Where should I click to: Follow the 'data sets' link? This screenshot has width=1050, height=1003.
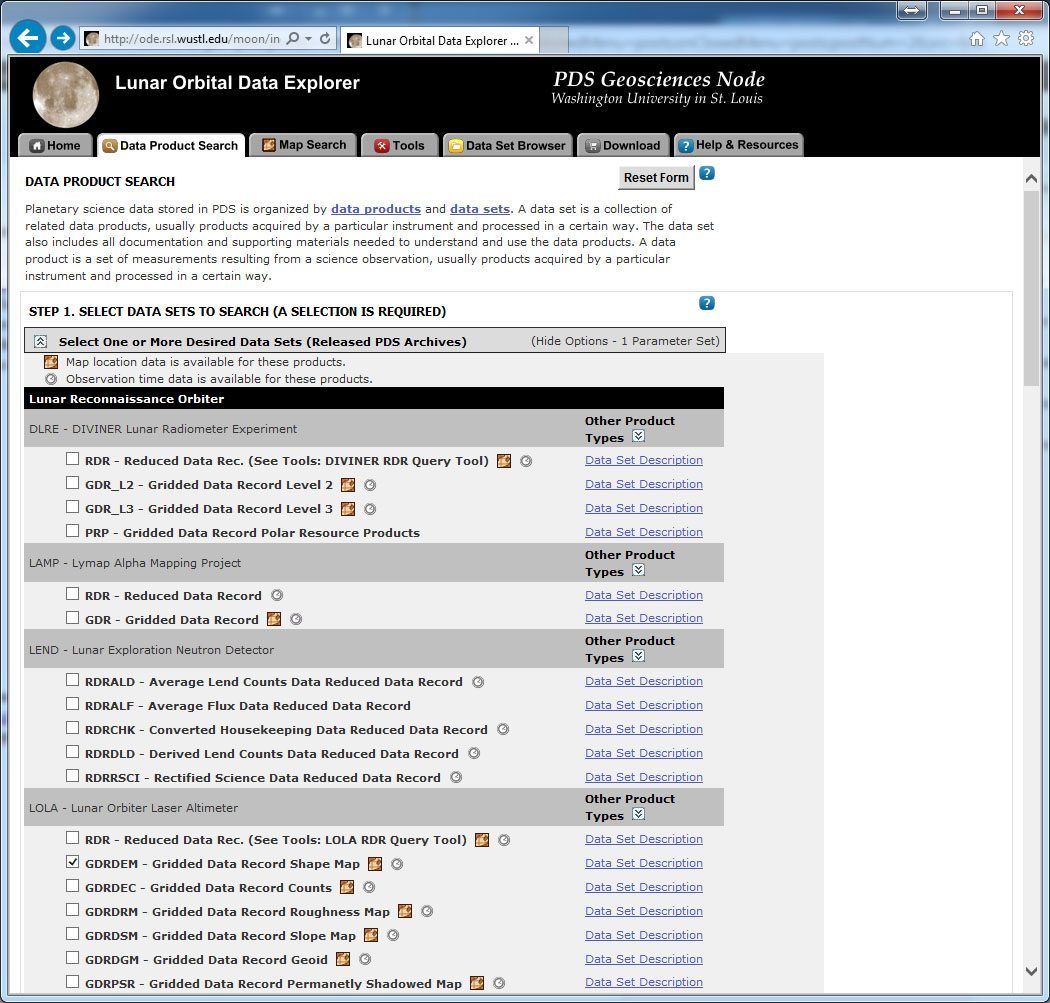(479, 209)
